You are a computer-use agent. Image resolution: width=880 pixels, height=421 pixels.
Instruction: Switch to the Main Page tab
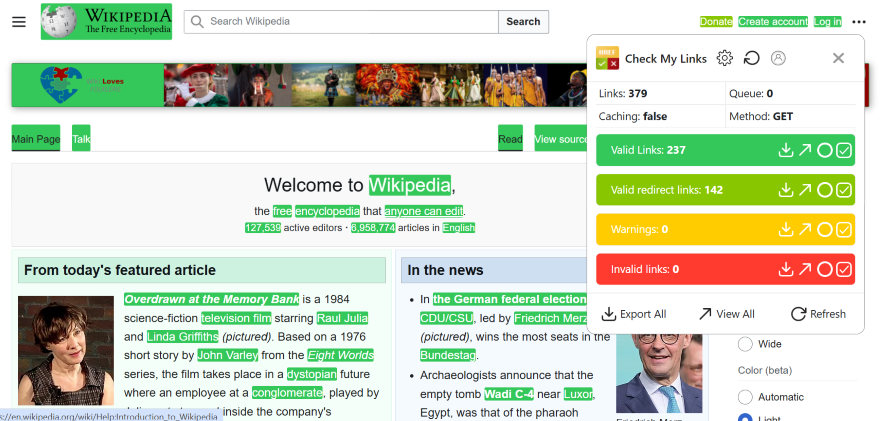pos(36,139)
